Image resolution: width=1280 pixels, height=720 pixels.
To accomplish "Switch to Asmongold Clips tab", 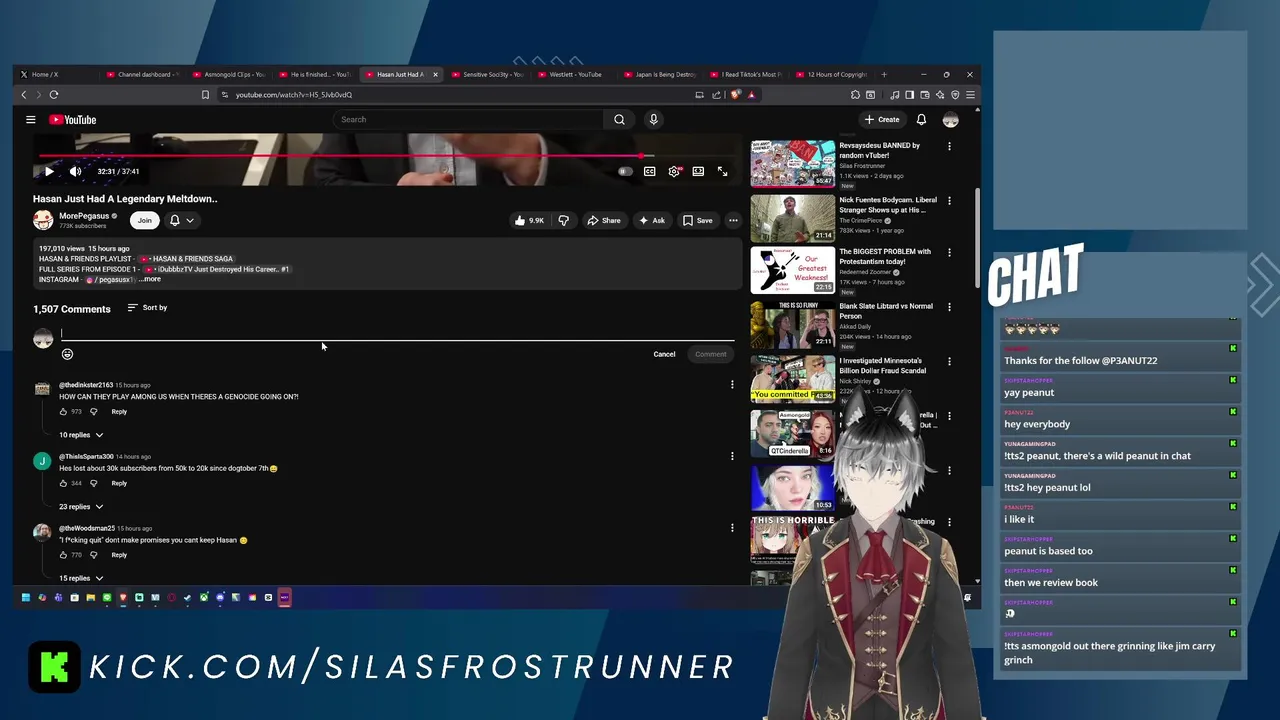I will (x=229, y=75).
